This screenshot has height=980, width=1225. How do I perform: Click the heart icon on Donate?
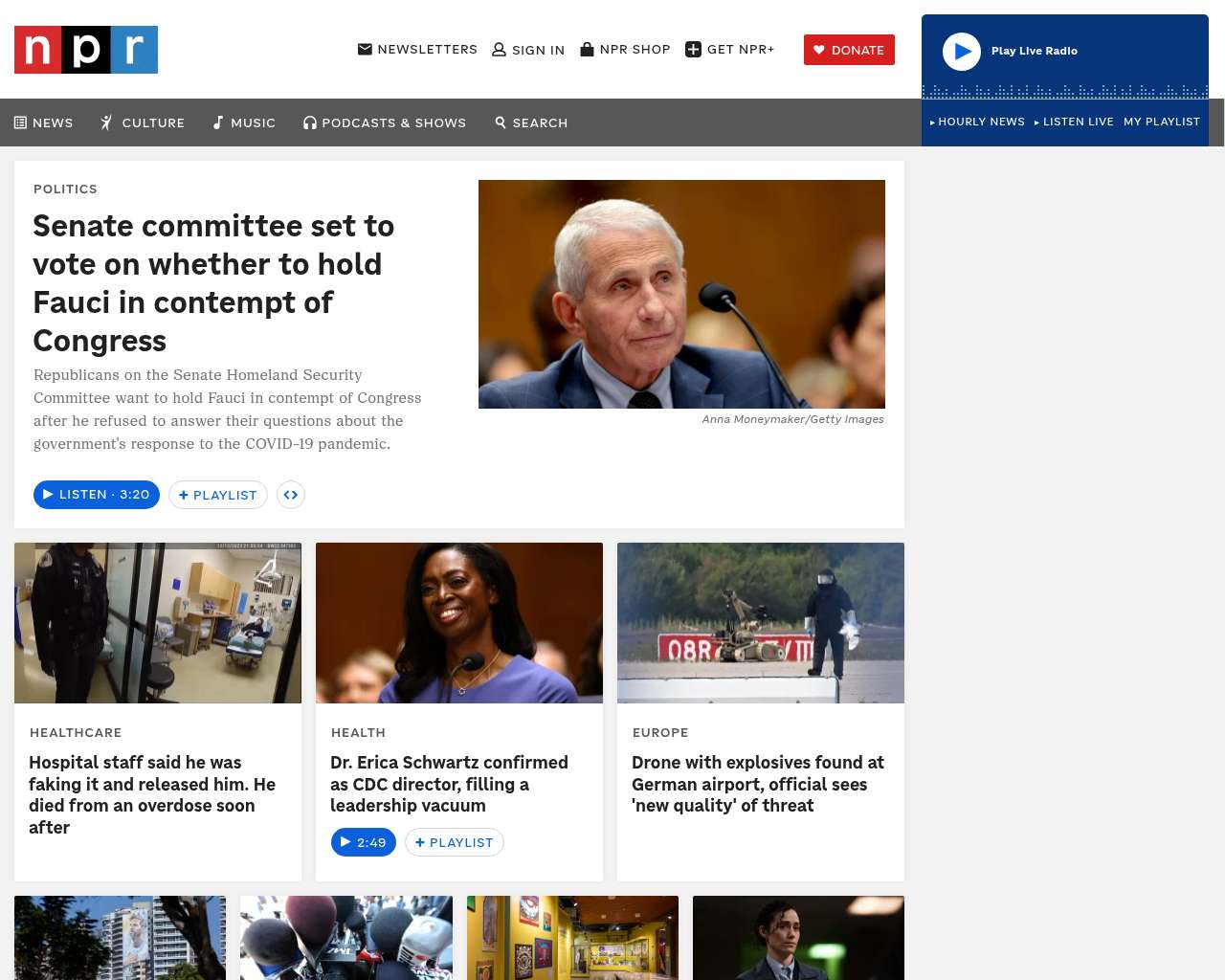tap(819, 50)
